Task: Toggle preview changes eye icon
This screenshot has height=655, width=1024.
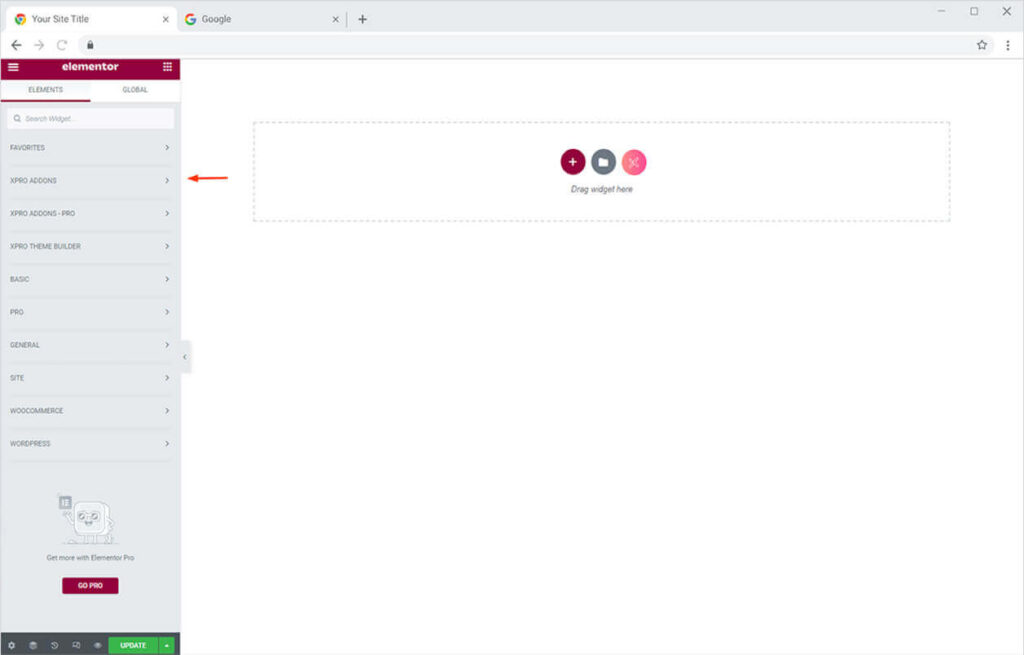Action: pyautogui.click(x=98, y=645)
